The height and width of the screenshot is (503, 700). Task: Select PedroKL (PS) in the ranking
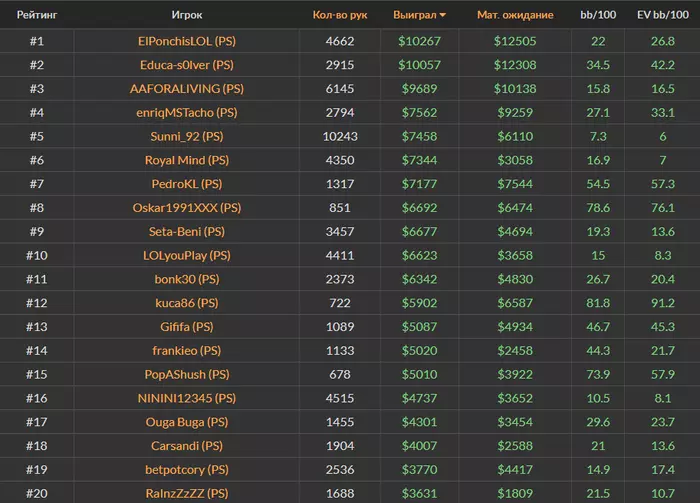coord(186,184)
